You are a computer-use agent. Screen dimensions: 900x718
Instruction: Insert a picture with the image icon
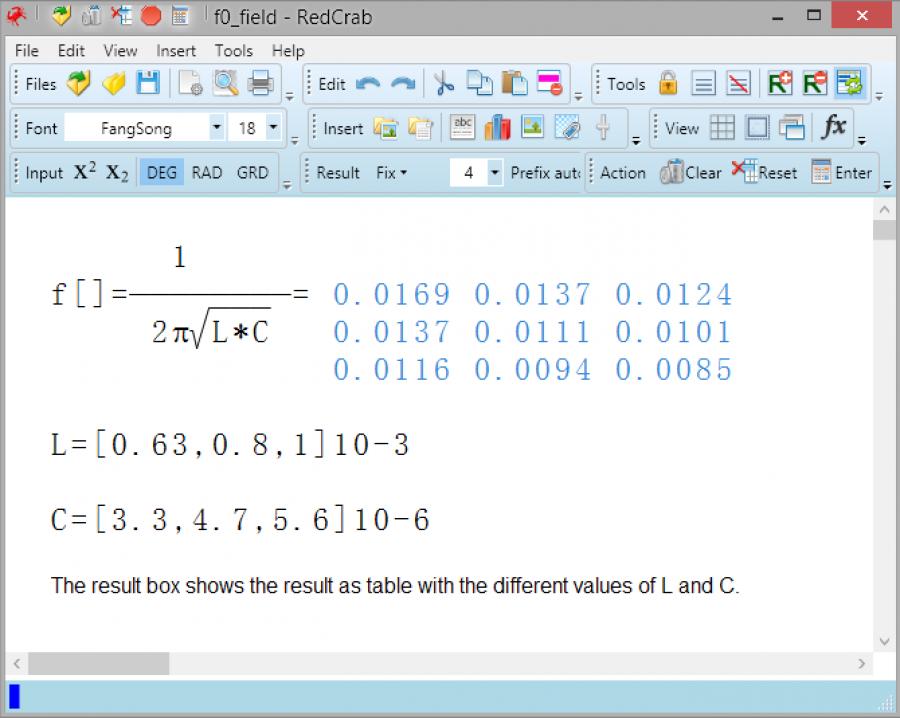(533, 127)
